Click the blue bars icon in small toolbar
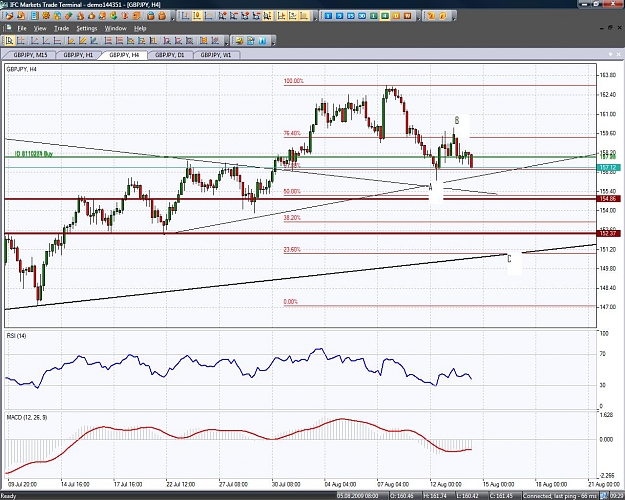625x500 pixels. pos(262,40)
